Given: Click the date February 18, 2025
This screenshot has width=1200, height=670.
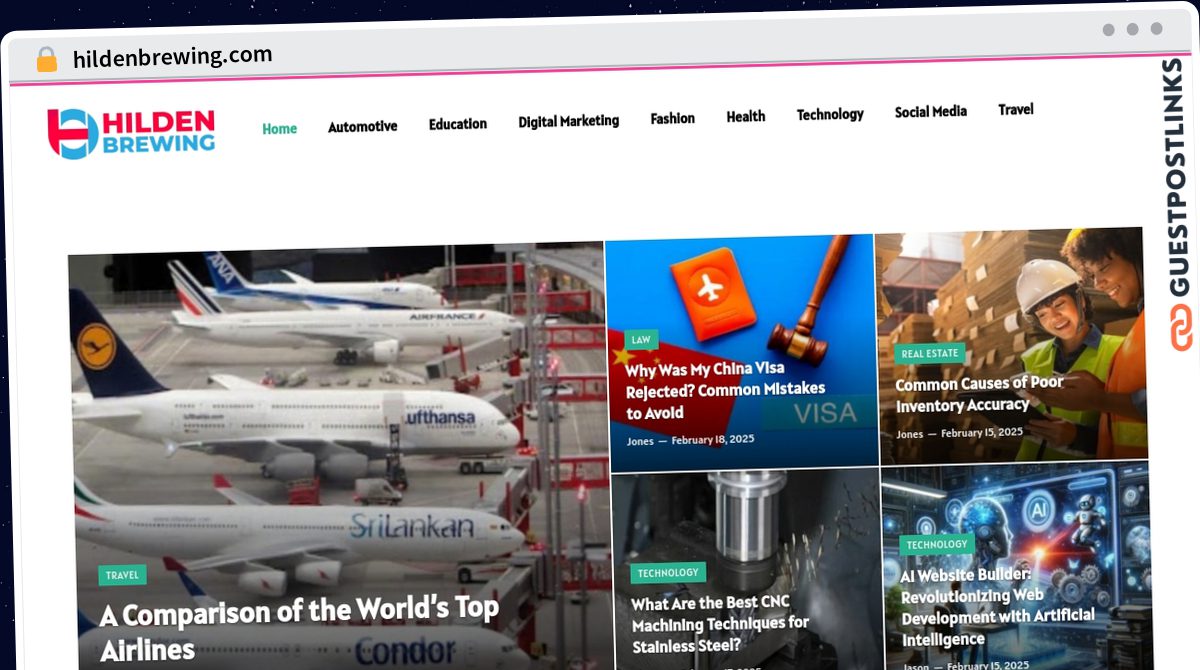Looking at the screenshot, I should [x=713, y=439].
